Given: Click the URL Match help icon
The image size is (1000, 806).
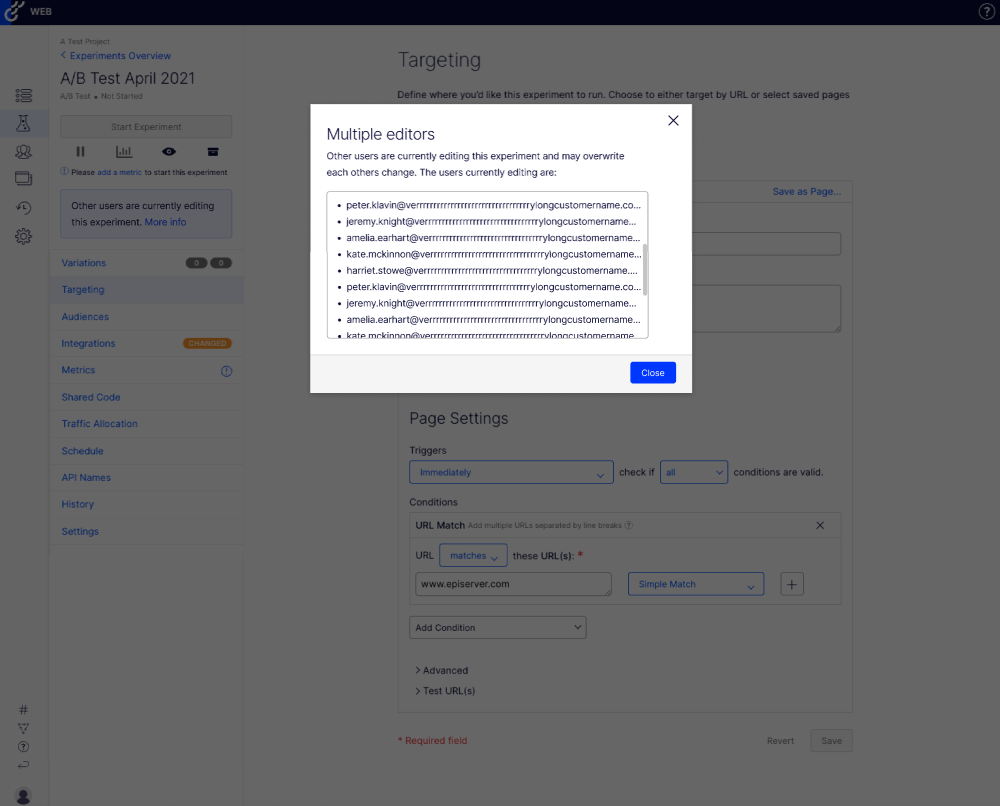Looking at the screenshot, I should pyautogui.click(x=629, y=525).
